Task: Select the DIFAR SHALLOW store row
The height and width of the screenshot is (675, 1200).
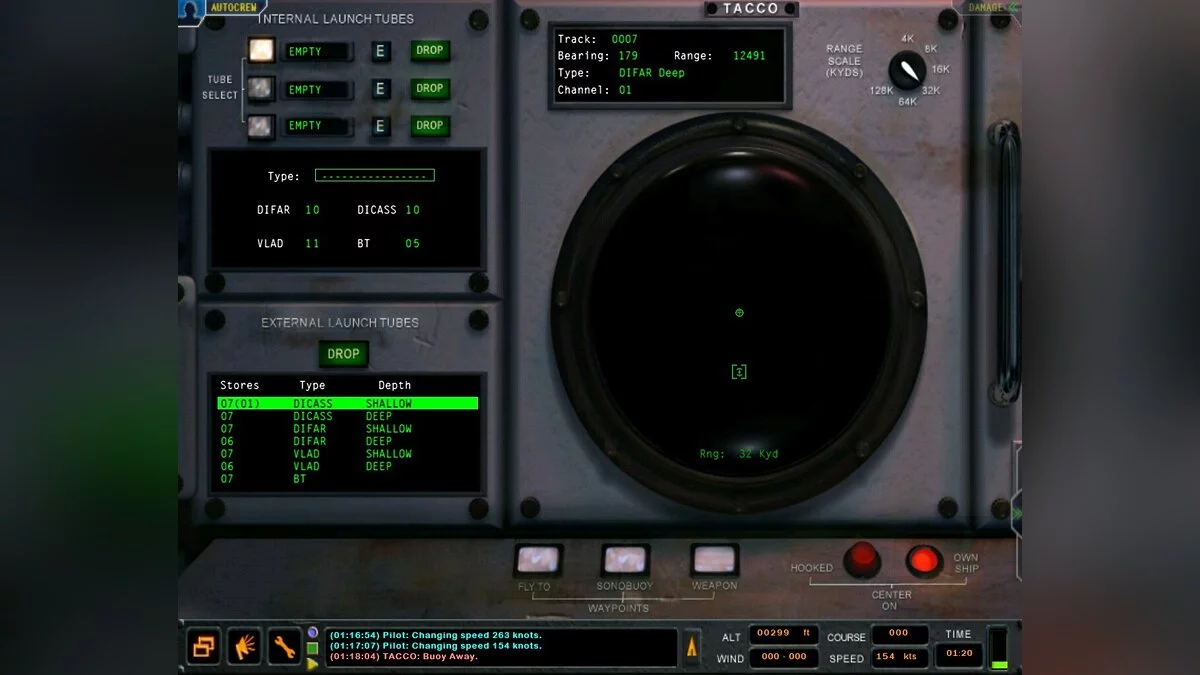Action: tap(347, 428)
